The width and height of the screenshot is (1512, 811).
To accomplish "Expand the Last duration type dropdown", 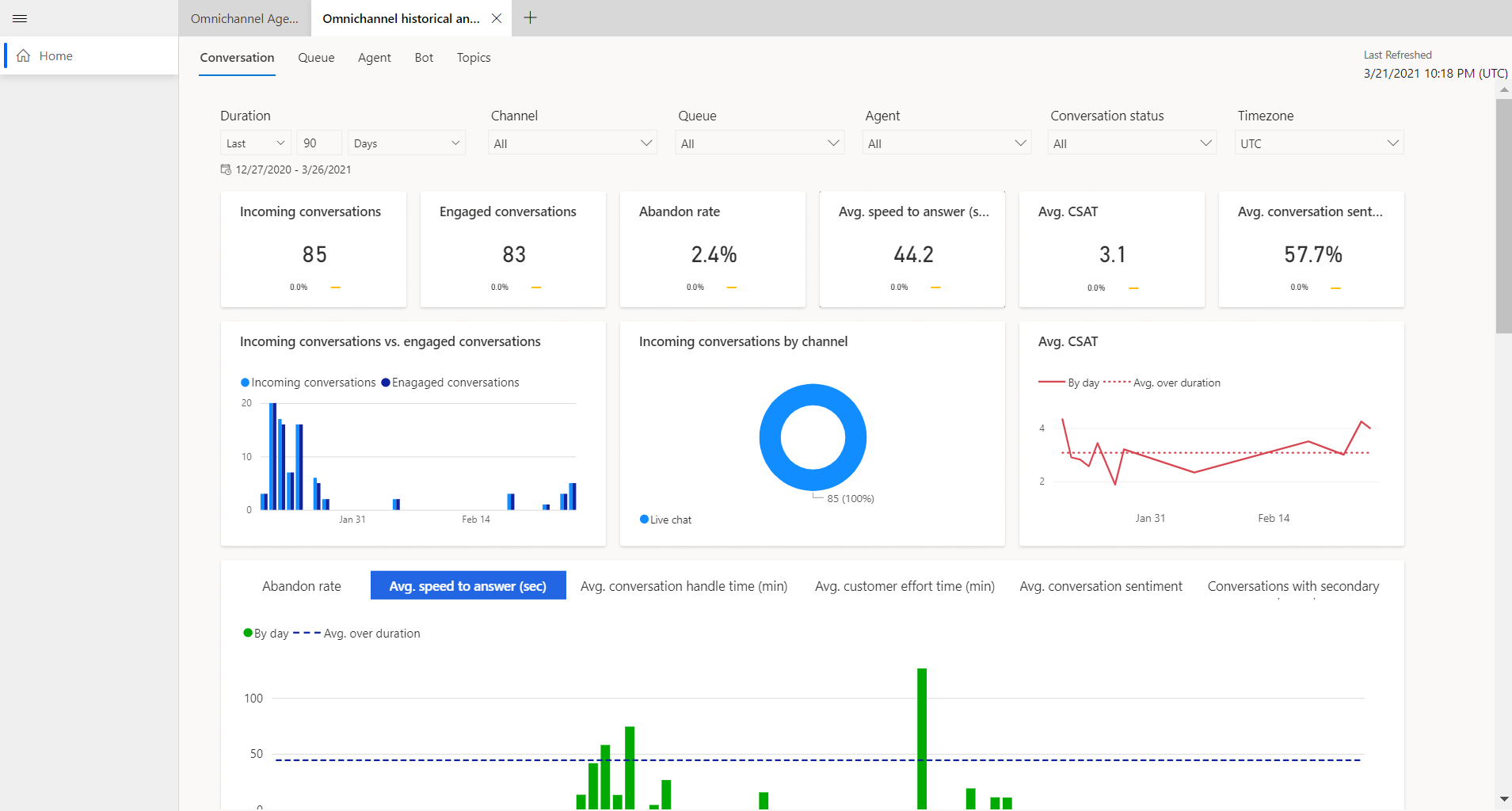I will 256,143.
